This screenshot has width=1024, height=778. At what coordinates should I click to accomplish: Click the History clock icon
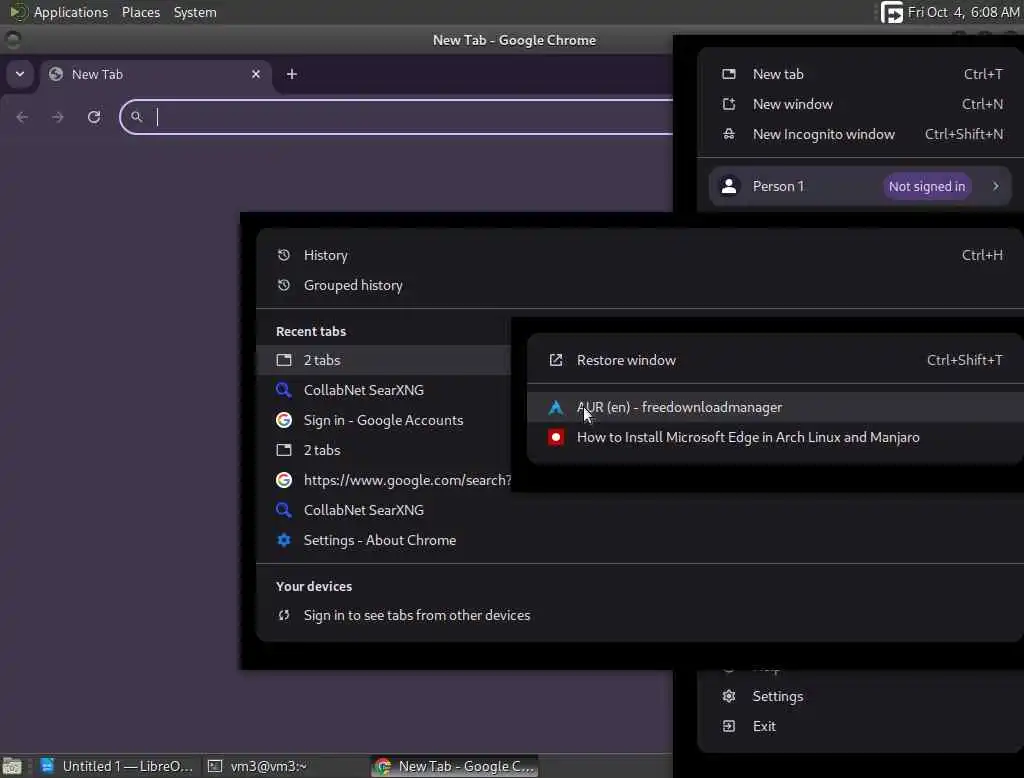283,255
